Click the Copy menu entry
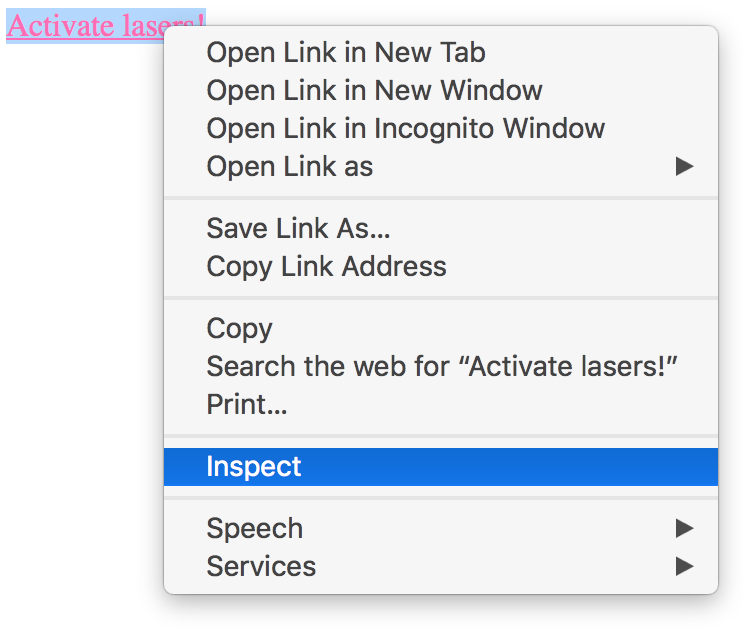Image resolution: width=744 pixels, height=628 pixels. (x=239, y=328)
